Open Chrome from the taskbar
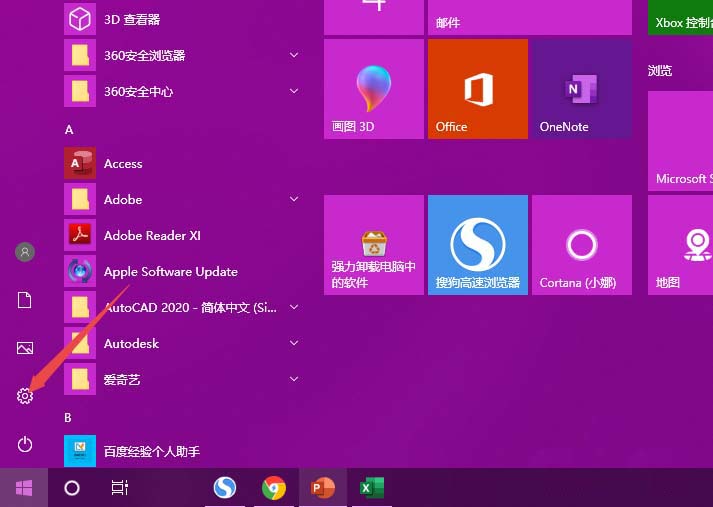The width and height of the screenshot is (713, 507). pos(274,488)
